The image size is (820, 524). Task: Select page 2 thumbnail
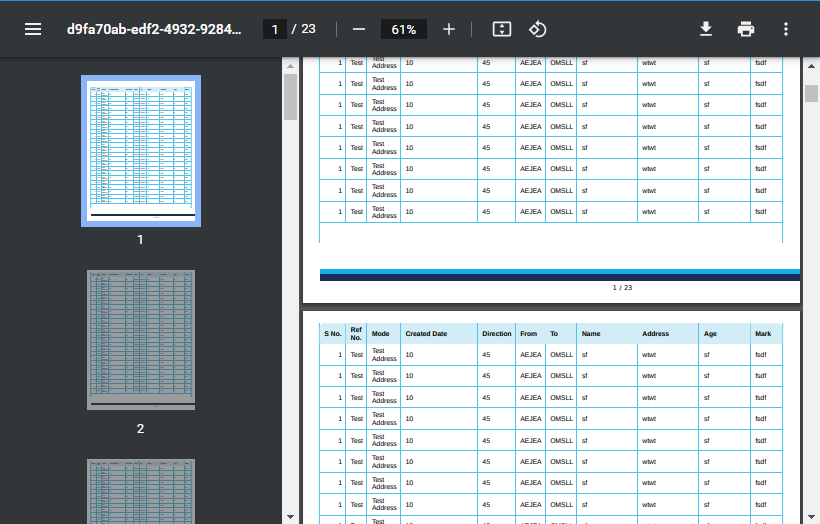click(x=141, y=340)
